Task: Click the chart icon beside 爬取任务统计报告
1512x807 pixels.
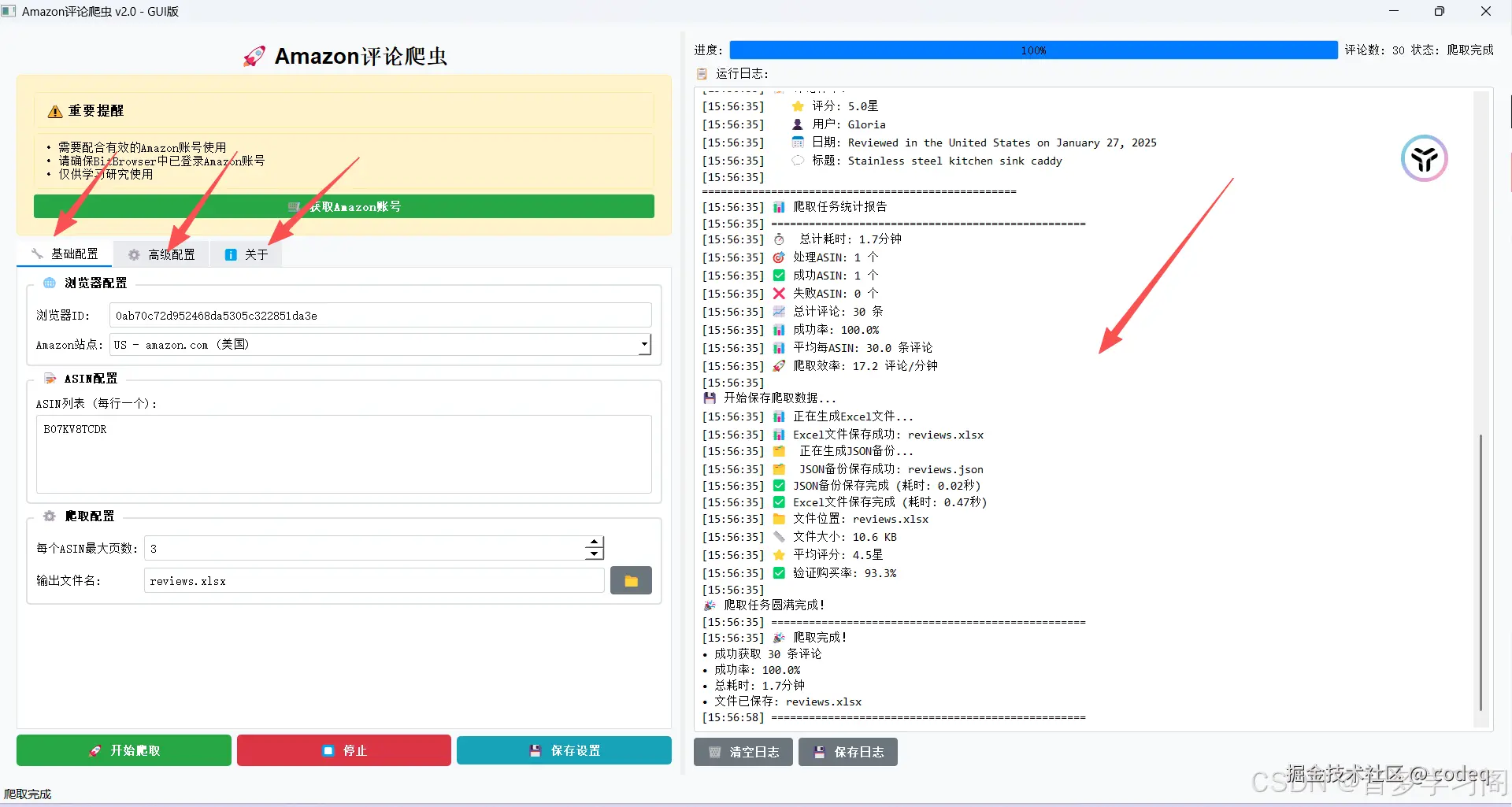Action: tap(779, 207)
